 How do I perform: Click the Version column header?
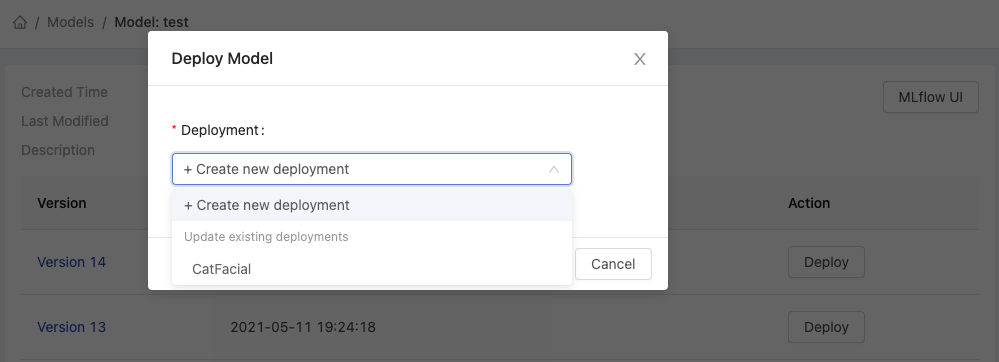[62, 203]
